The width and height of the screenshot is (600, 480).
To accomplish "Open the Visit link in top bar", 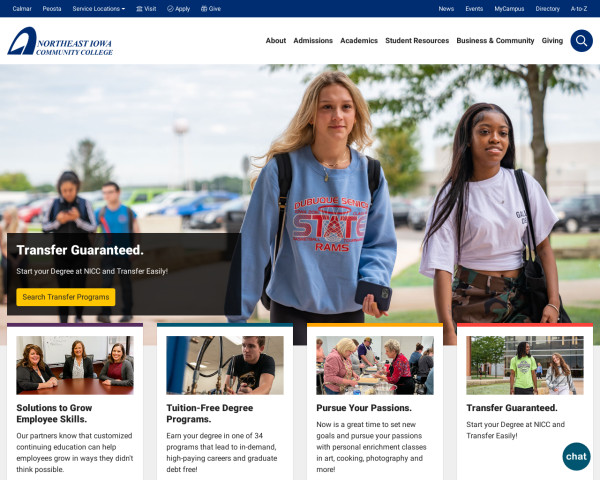I will point(146,8).
